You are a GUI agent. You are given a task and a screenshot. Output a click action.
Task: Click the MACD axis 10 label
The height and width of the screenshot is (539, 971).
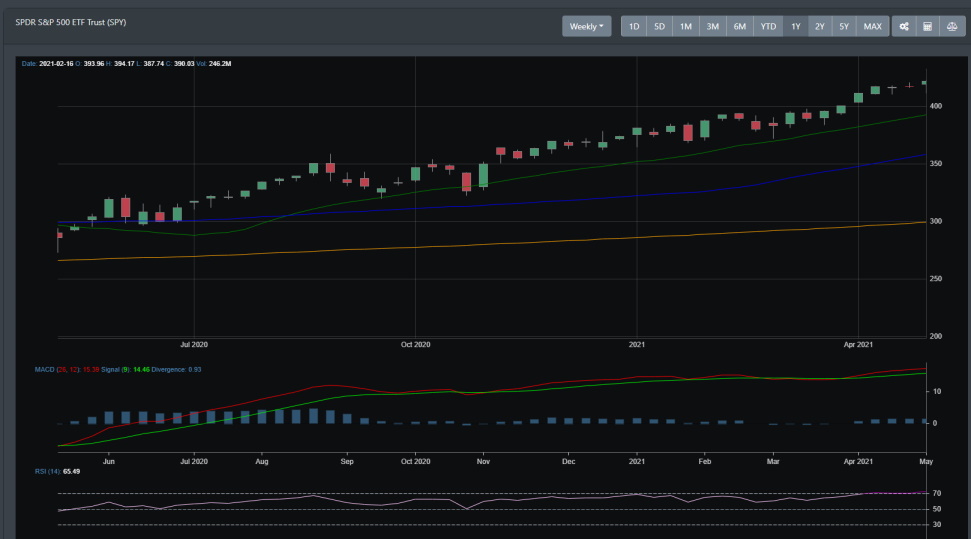937,392
